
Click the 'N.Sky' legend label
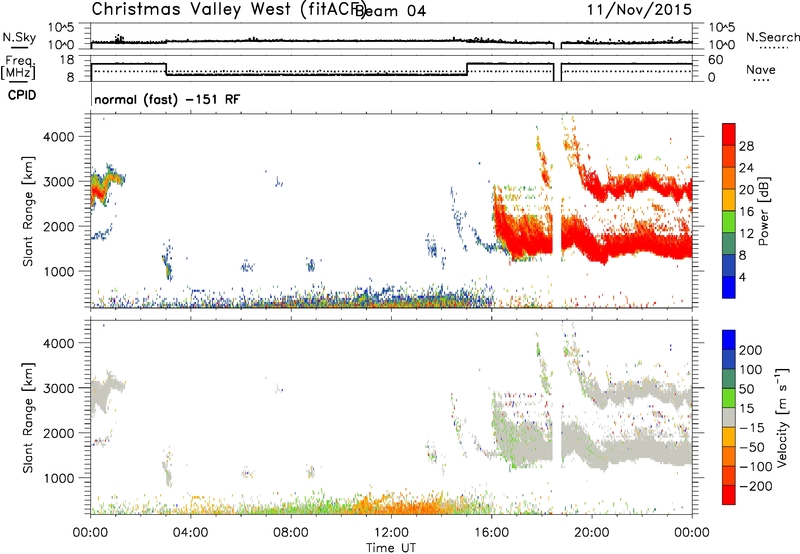[19, 37]
